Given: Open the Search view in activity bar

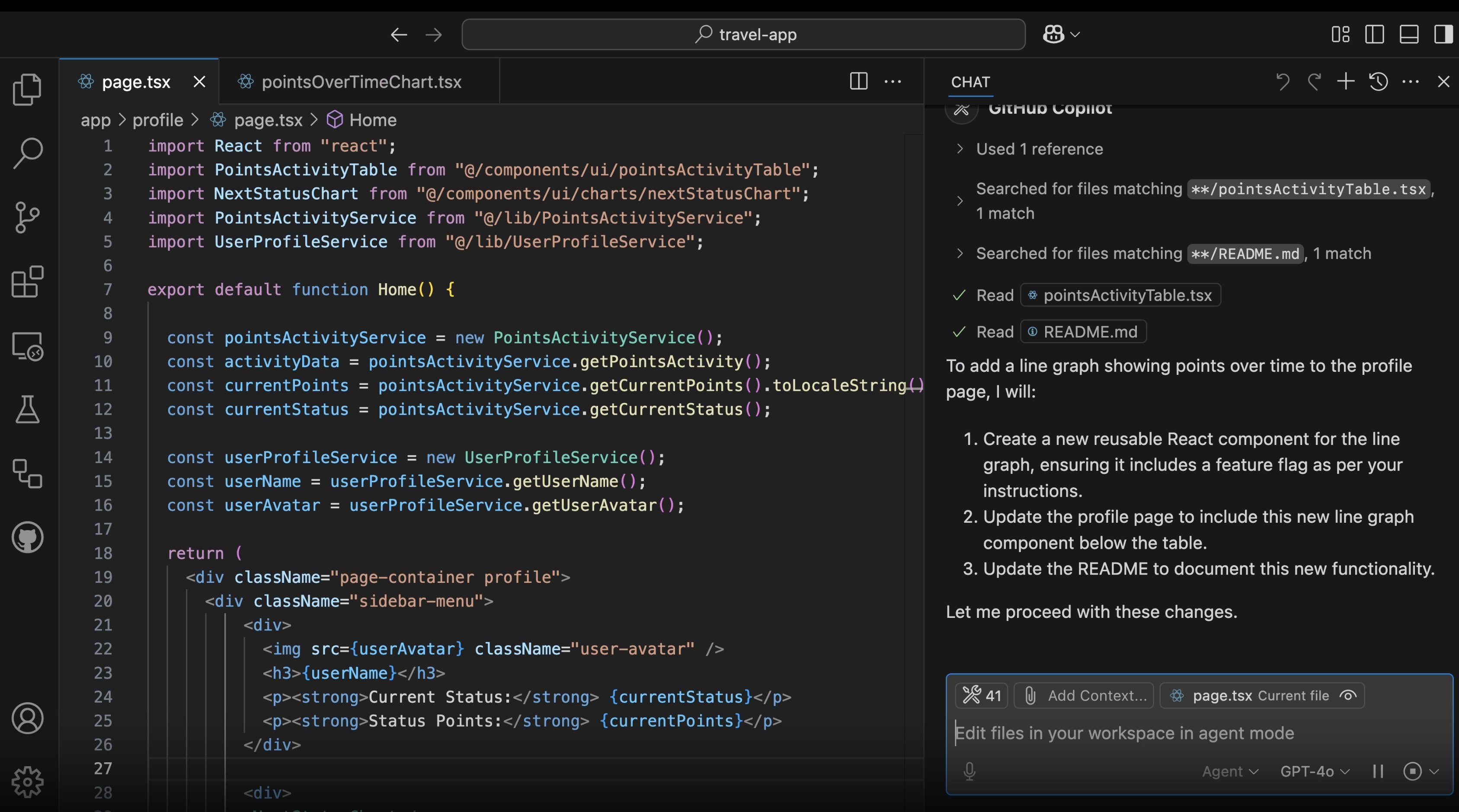Looking at the screenshot, I should click(27, 153).
